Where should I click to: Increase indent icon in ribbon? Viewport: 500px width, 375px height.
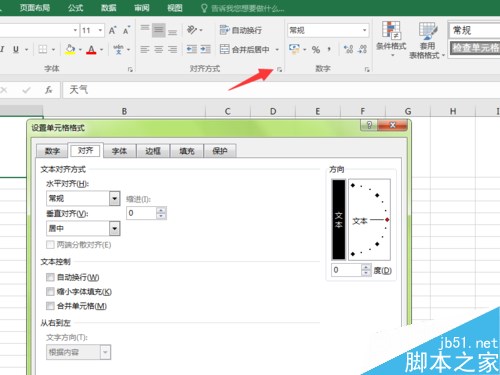[x=205, y=49]
